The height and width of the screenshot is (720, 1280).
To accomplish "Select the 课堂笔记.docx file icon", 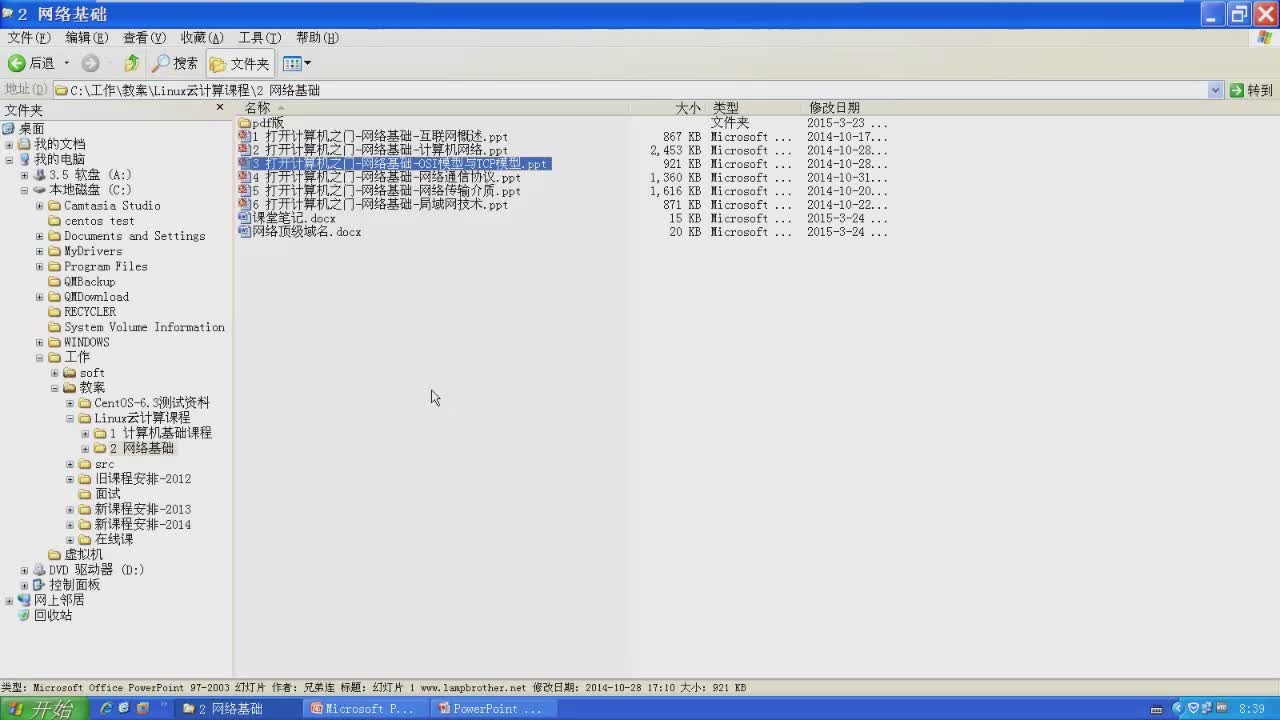I will coord(244,218).
